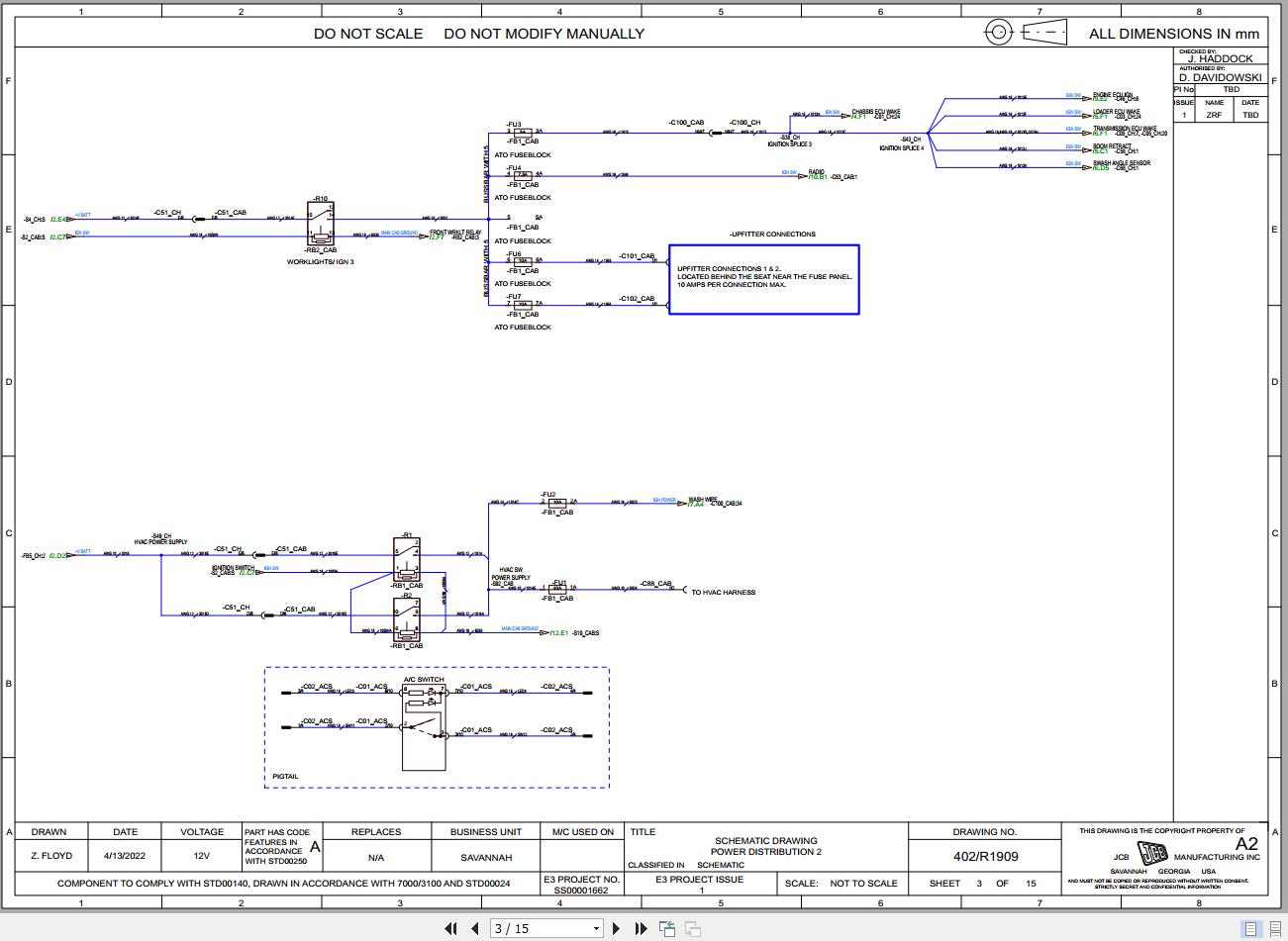Follow the BOOM RETRACT /5.C1 reference
Image resolution: width=1288 pixels, height=941 pixels.
(1100, 149)
